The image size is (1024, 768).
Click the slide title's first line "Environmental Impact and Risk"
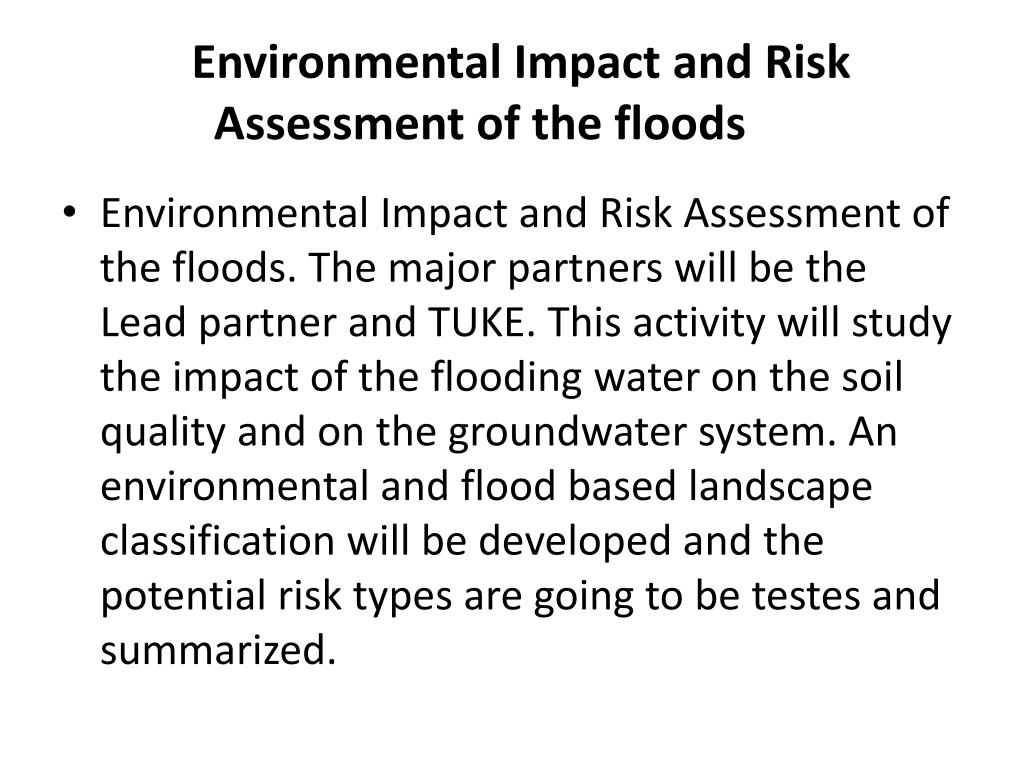coord(521,63)
